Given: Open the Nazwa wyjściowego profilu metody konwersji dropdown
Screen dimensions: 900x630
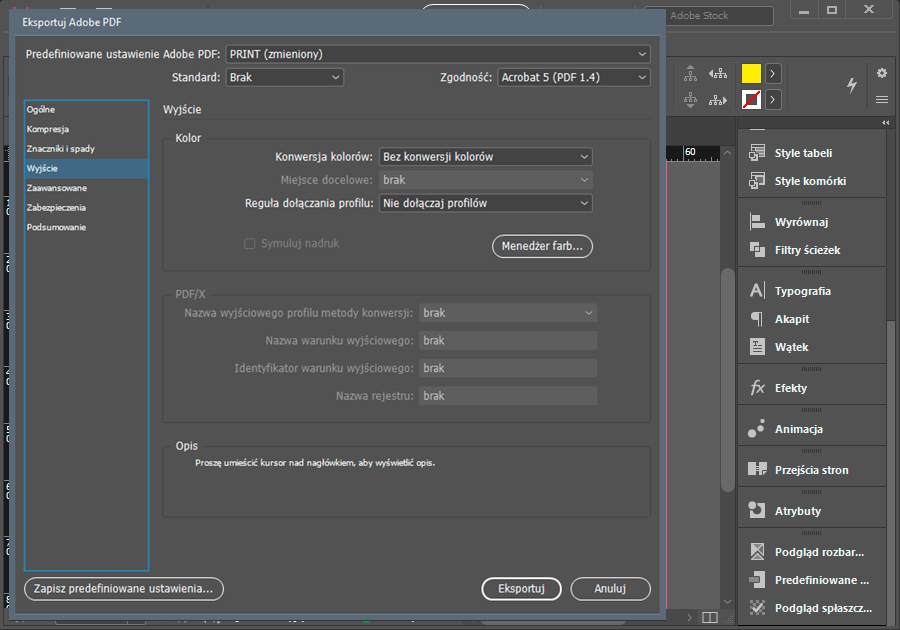Looking at the screenshot, I should 508,313.
